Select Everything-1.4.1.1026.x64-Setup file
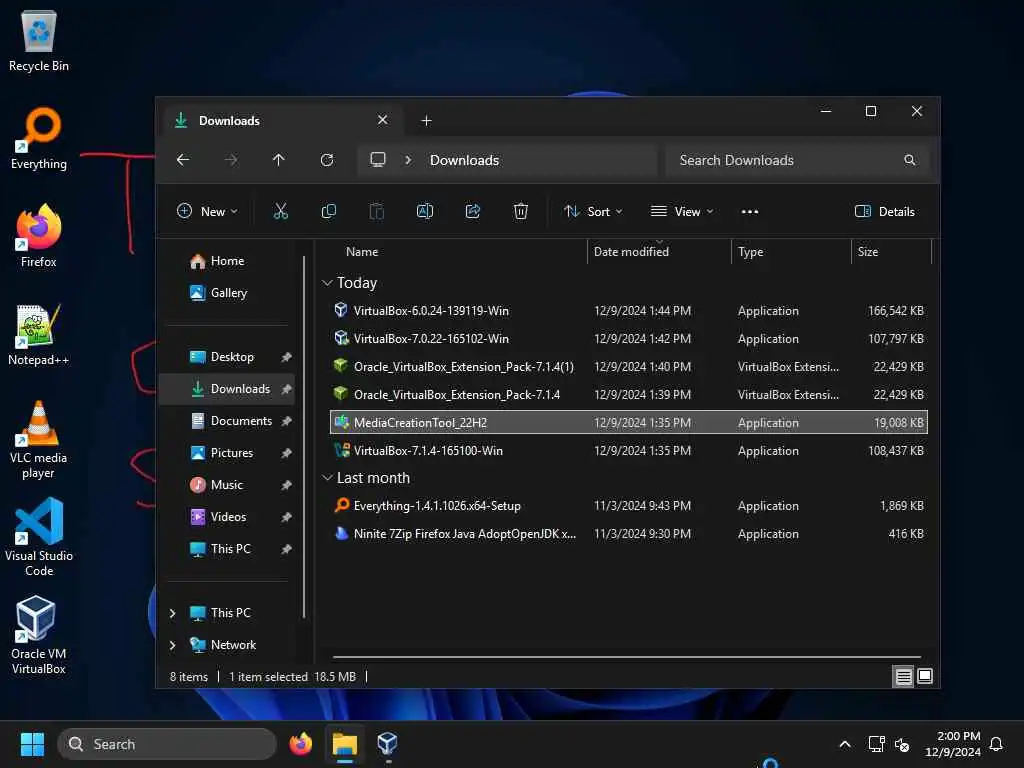 click(629, 505)
